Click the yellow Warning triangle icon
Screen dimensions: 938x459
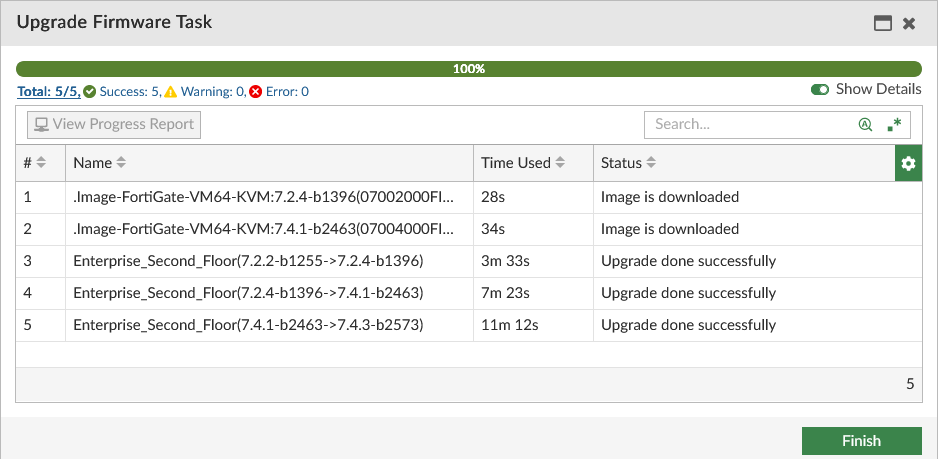coord(171,91)
